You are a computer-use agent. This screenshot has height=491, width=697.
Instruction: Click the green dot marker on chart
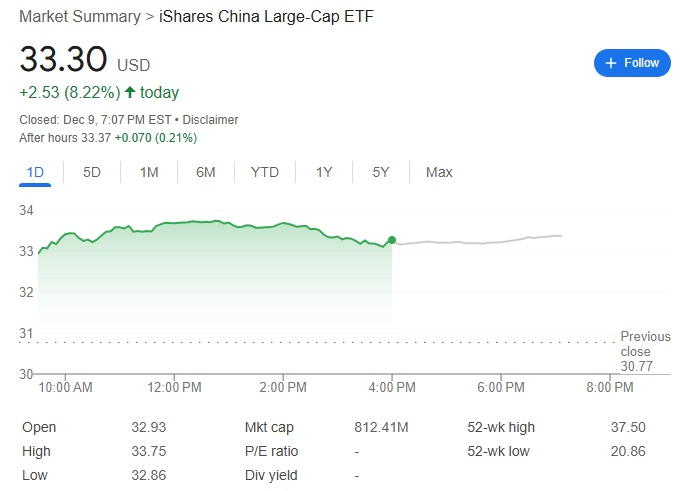pos(392,240)
